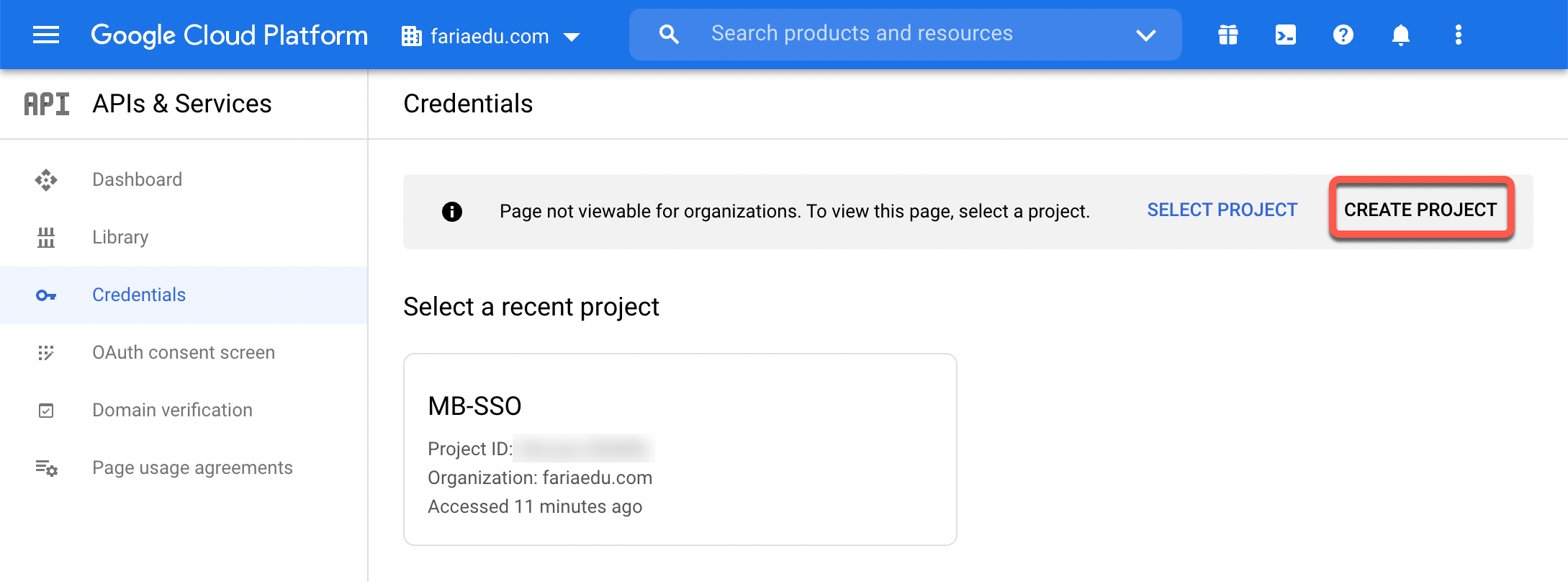Open Page usage agreements

pos(184,467)
